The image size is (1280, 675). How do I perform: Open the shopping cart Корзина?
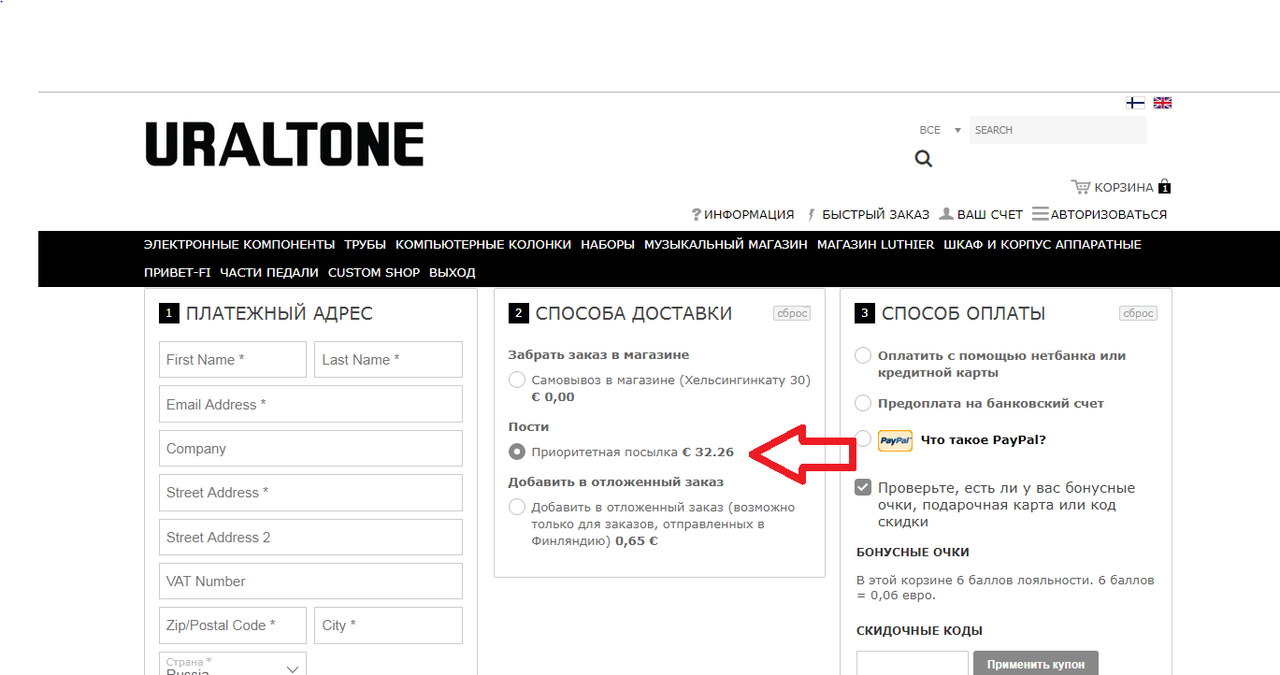click(1121, 187)
